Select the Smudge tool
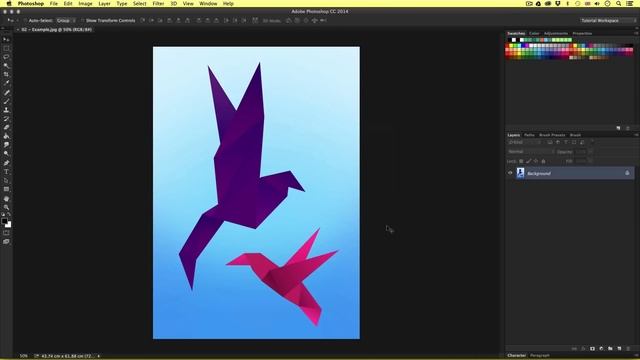The image size is (640, 360). point(6,145)
